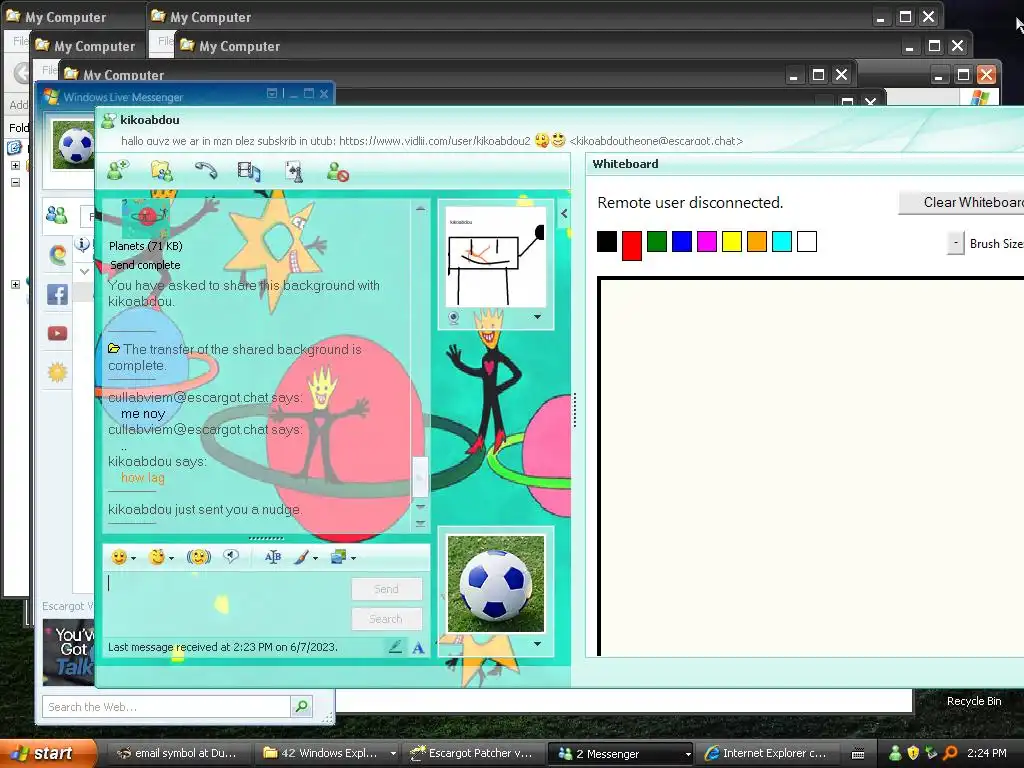Viewport: 1024px width, 768px height.
Task: Select the red color swatch
Action: click(x=632, y=246)
